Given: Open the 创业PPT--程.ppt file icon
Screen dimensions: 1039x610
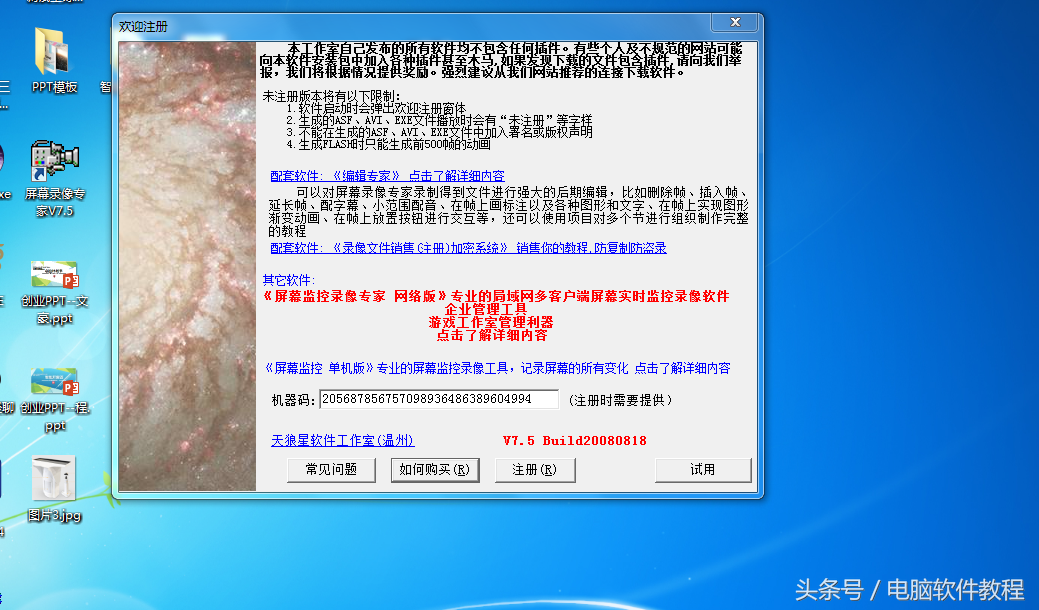Looking at the screenshot, I should 54,399.
